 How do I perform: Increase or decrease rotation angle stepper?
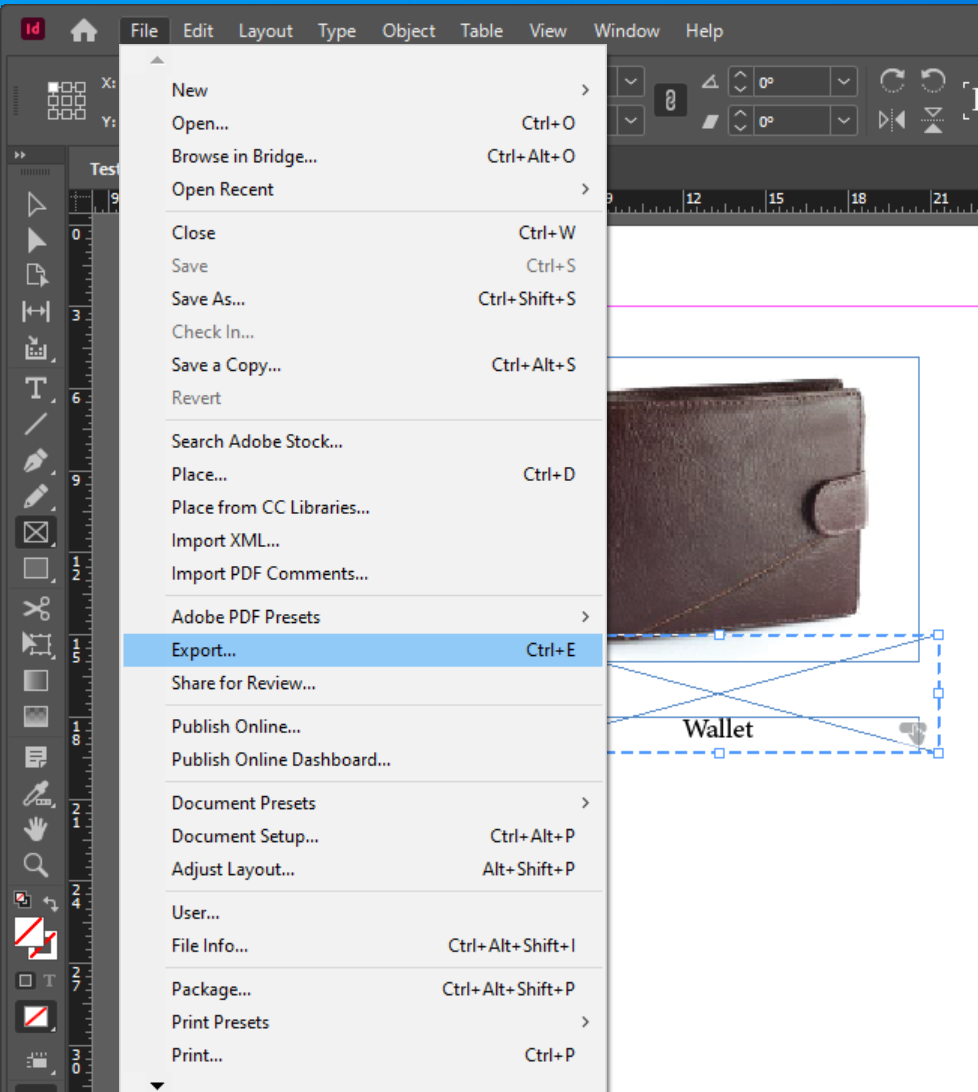(x=740, y=82)
